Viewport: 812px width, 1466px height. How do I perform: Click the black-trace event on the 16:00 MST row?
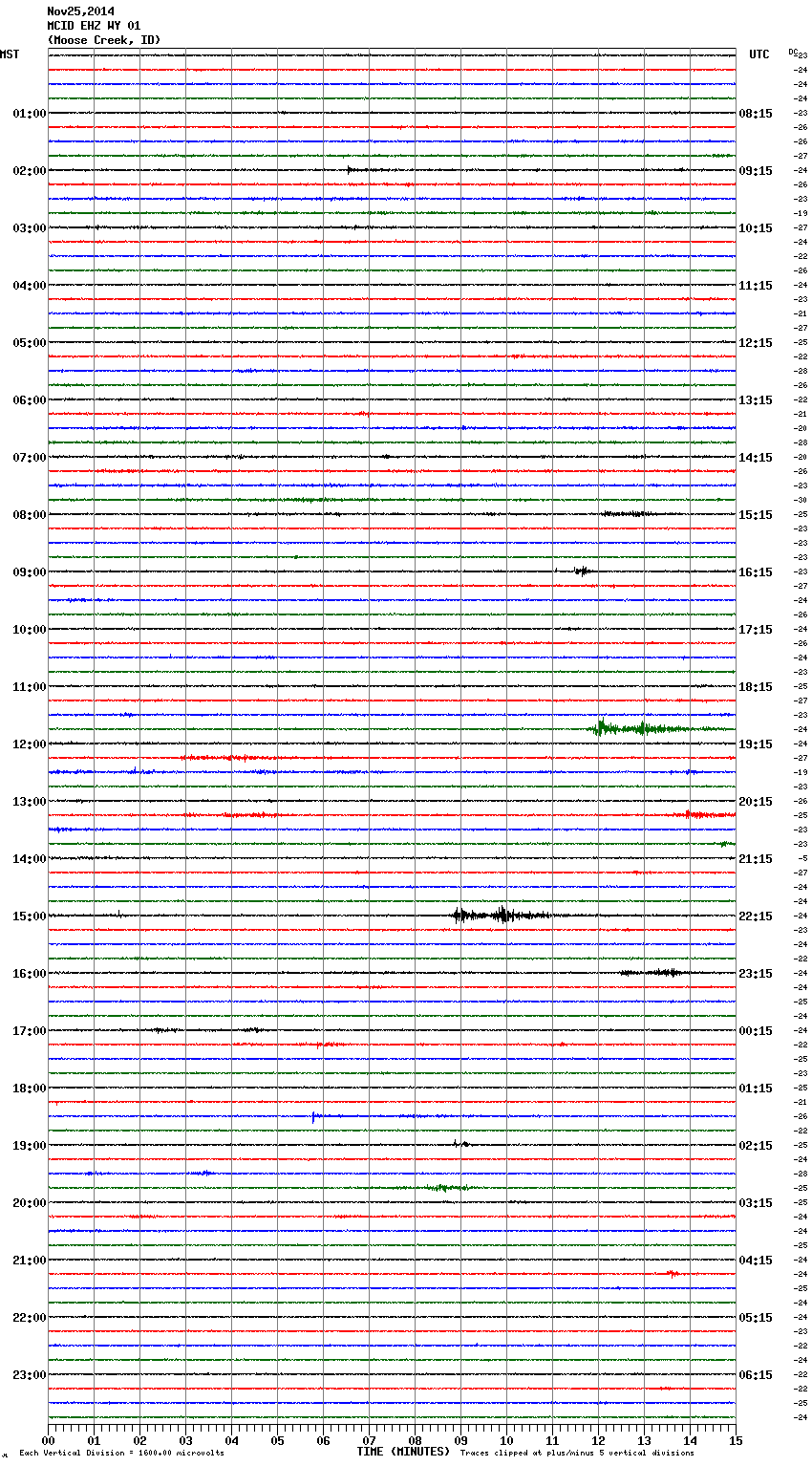[x=654, y=973]
